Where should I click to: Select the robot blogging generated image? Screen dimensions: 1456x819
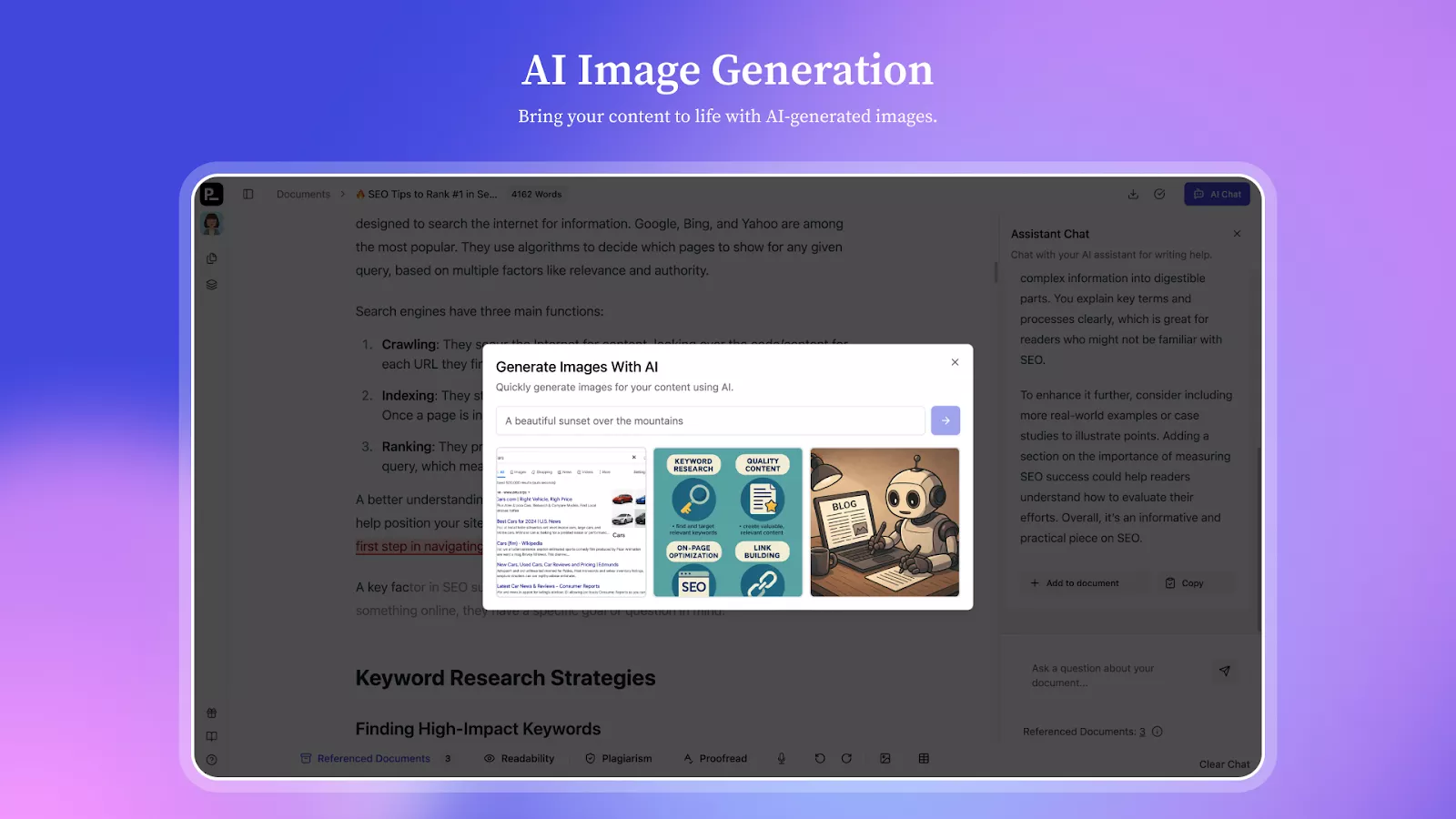tap(885, 522)
